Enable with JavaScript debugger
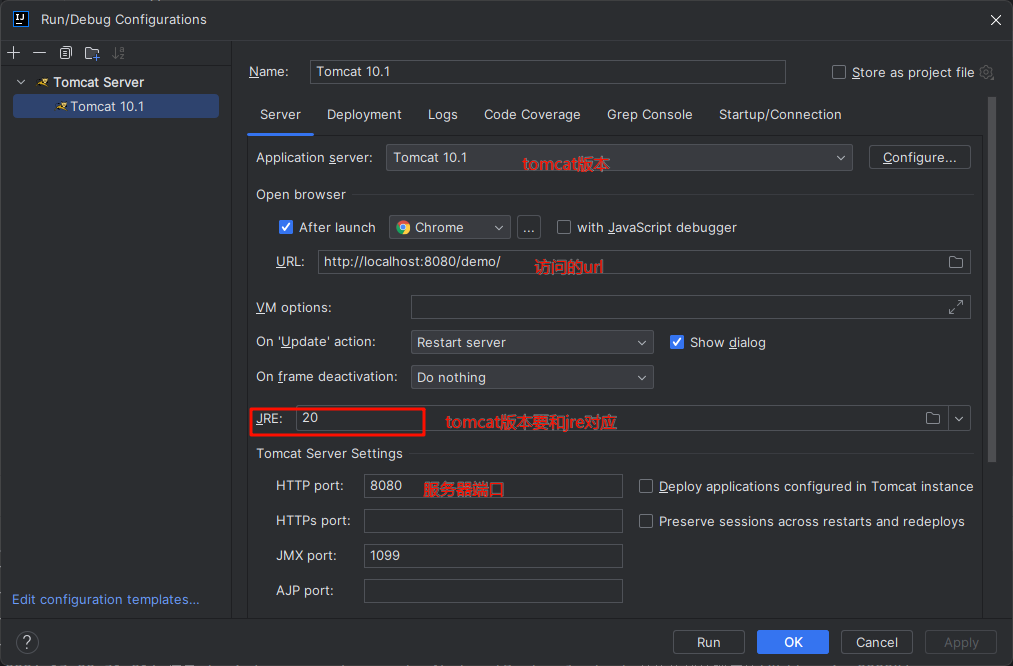This screenshot has width=1013, height=666. pos(563,227)
